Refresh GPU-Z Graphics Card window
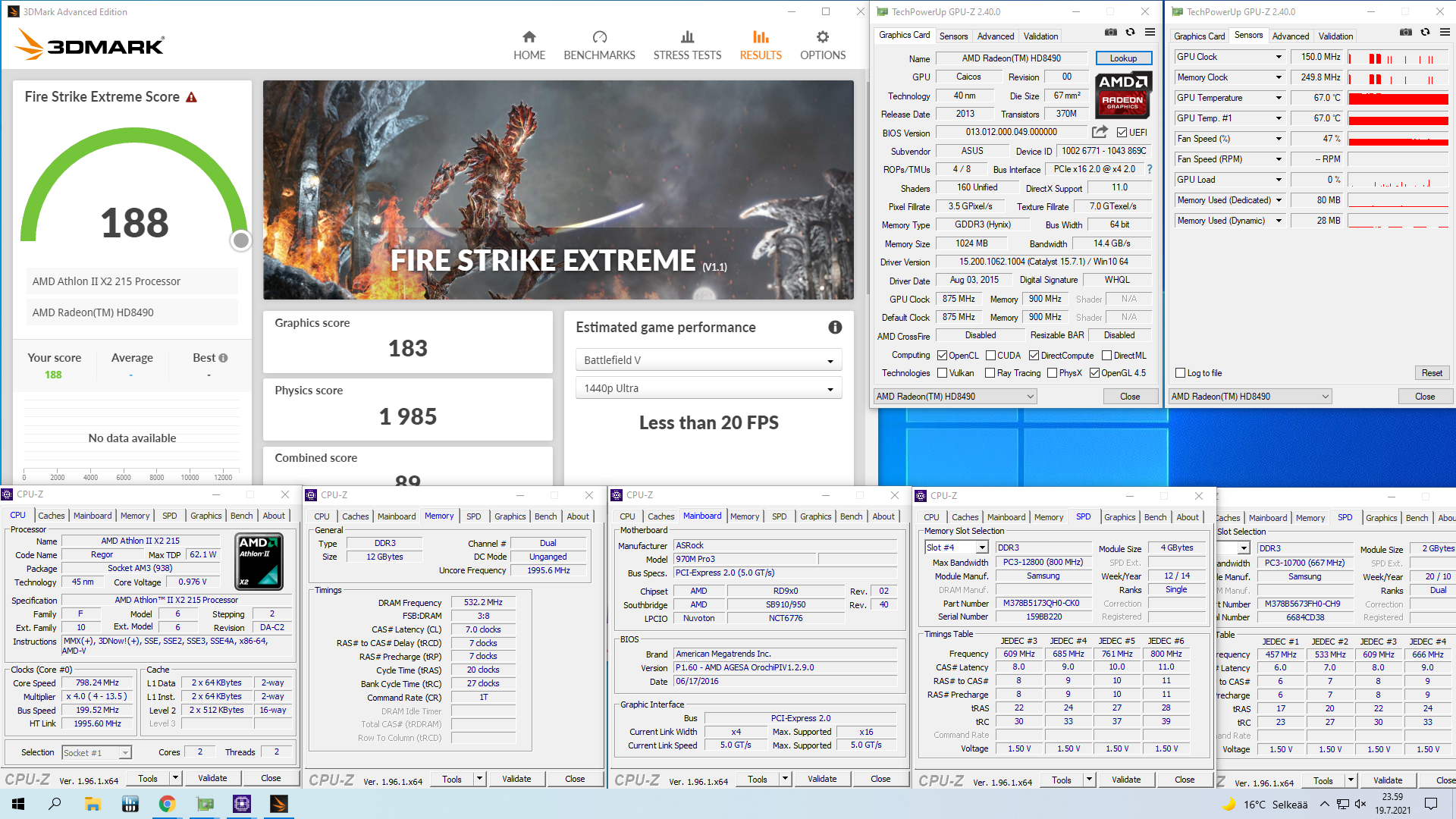This screenshot has height=819, width=1456. pyautogui.click(x=1130, y=32)
